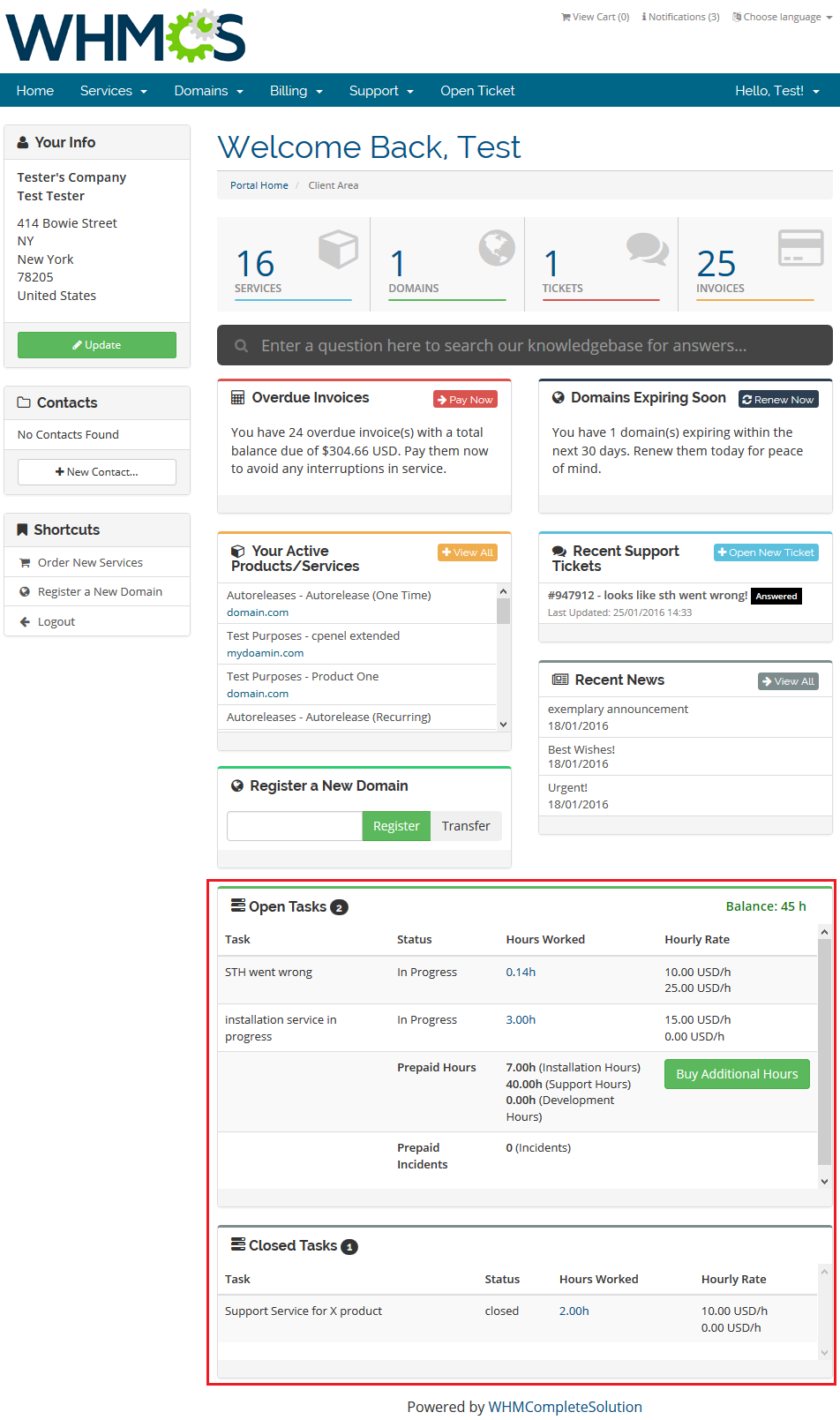Image resolution: width=840 pixels, height=1420 pixels.
Task: Open WHMCompleteSolution footer link
Action: point(566,1407)
